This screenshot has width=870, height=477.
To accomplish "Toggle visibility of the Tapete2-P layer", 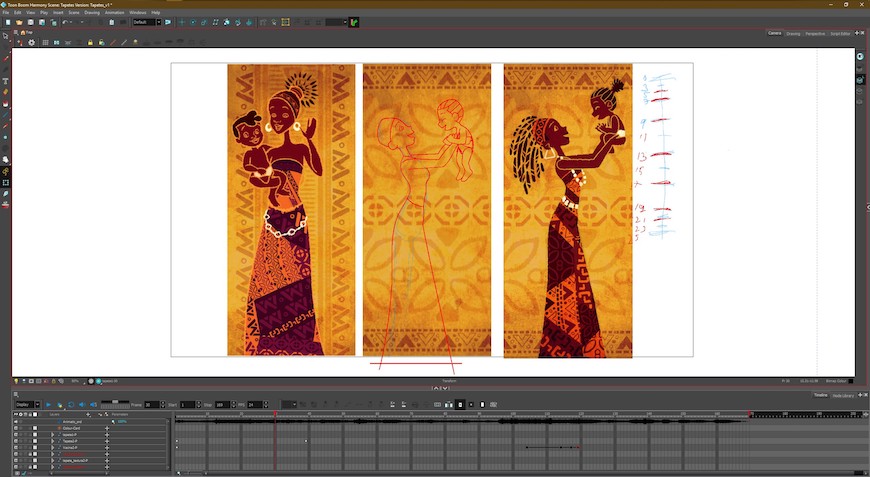I will pyautogui.click(x=16, y=441).
